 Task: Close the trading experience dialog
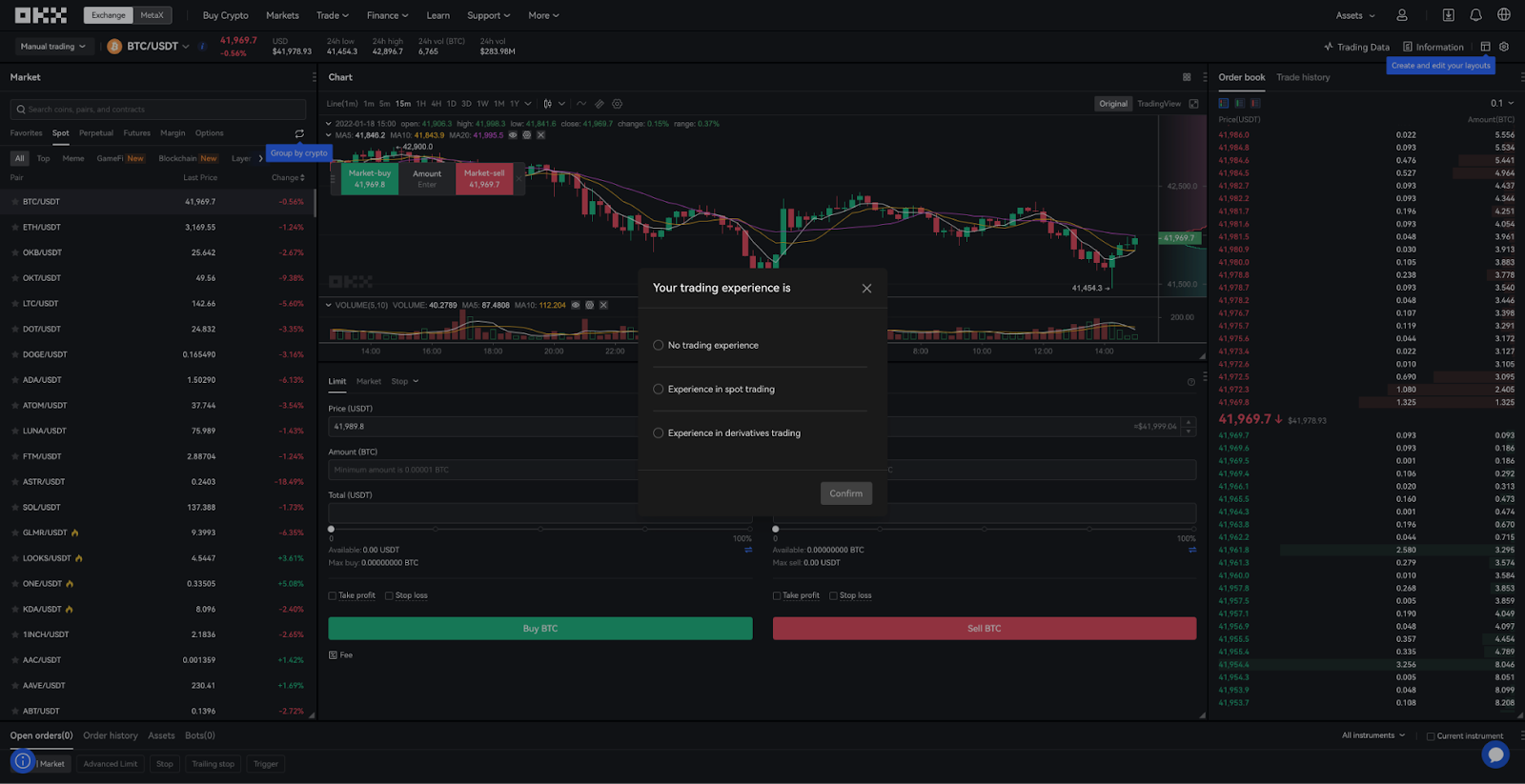866,289
